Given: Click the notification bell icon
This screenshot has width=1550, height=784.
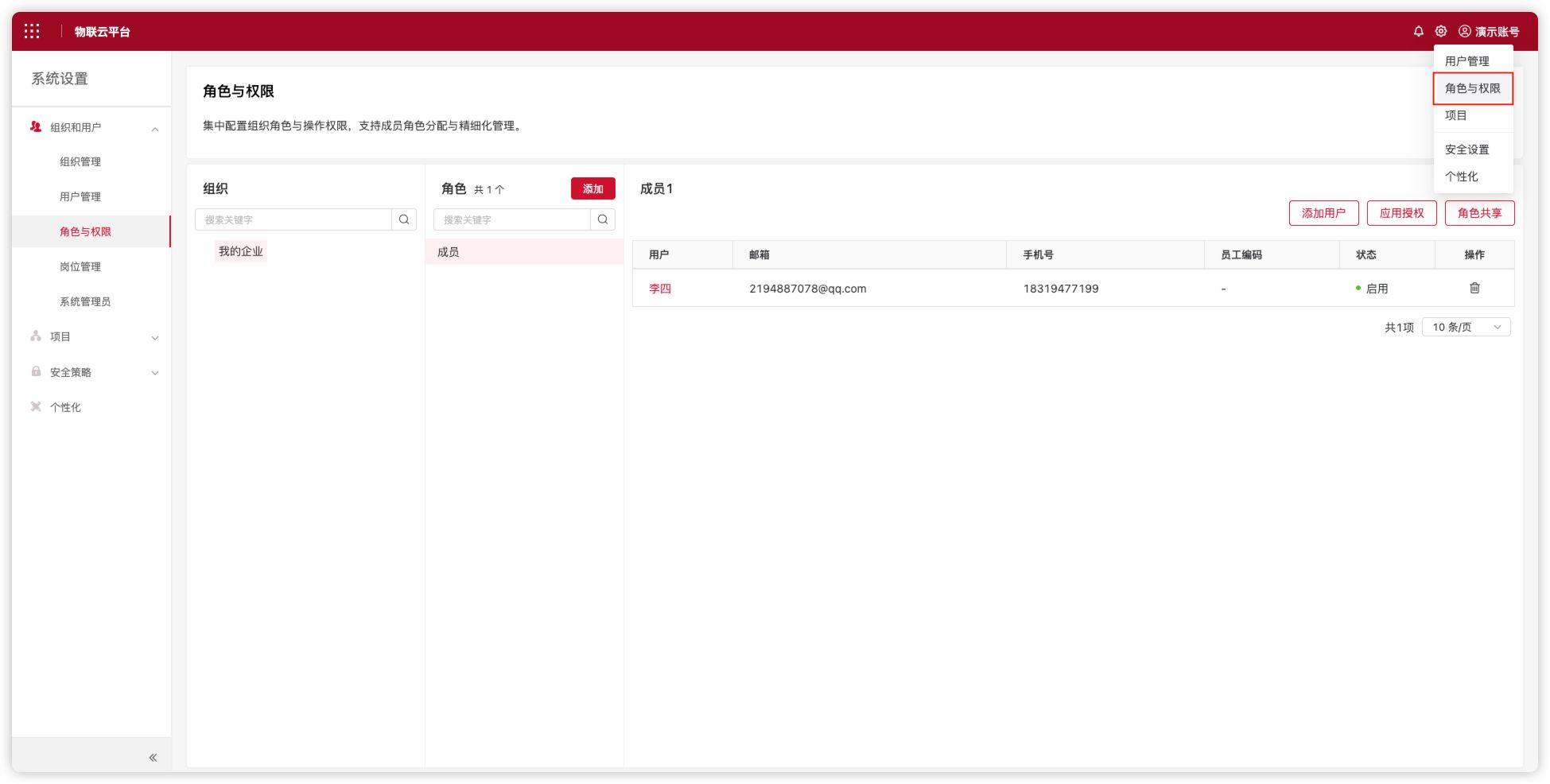Looking at the screenshot, I should coord(1418,31).
